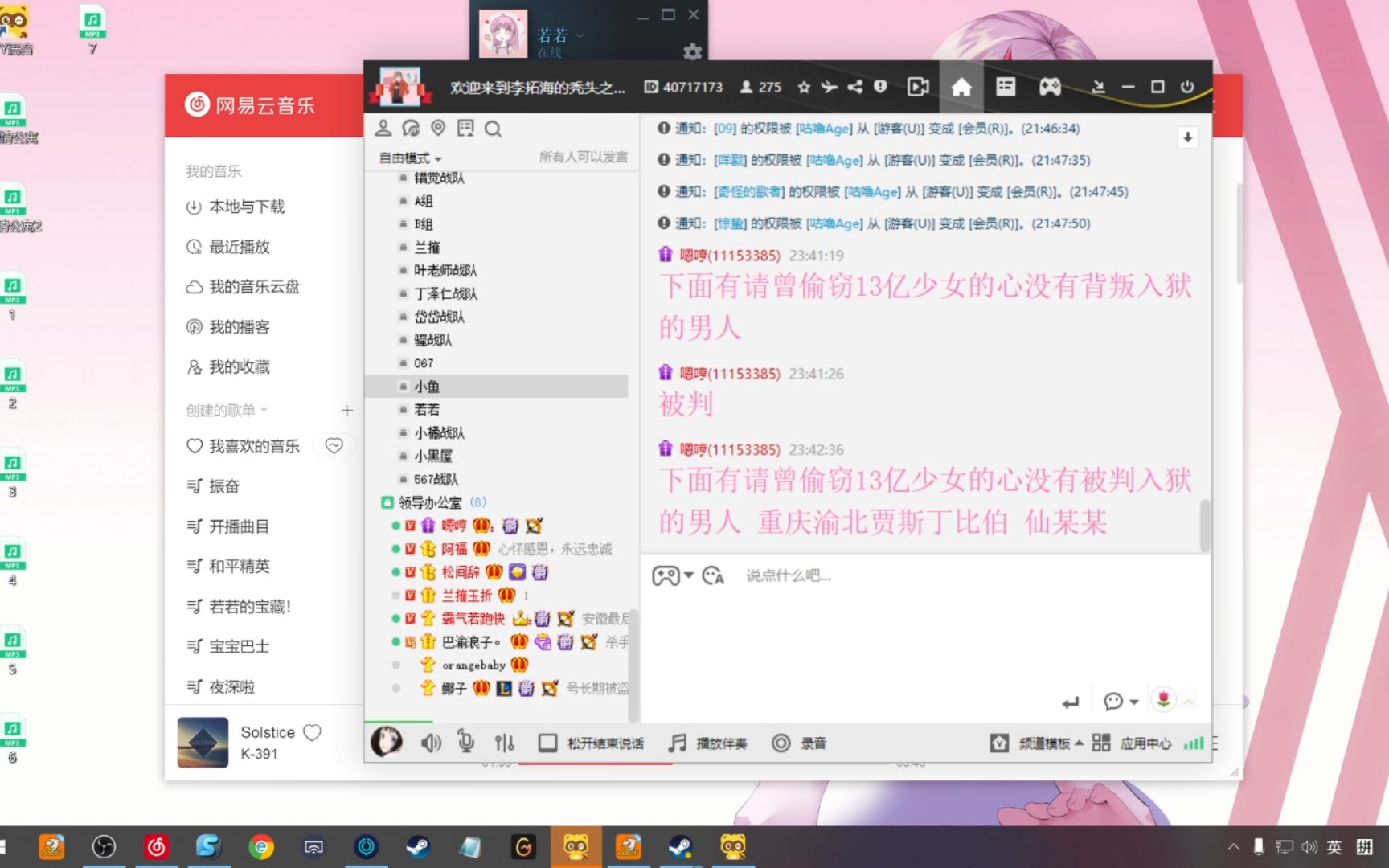Open the game controller icon in YY header
Screen dimensions: 1389x868
point(1050,87)
